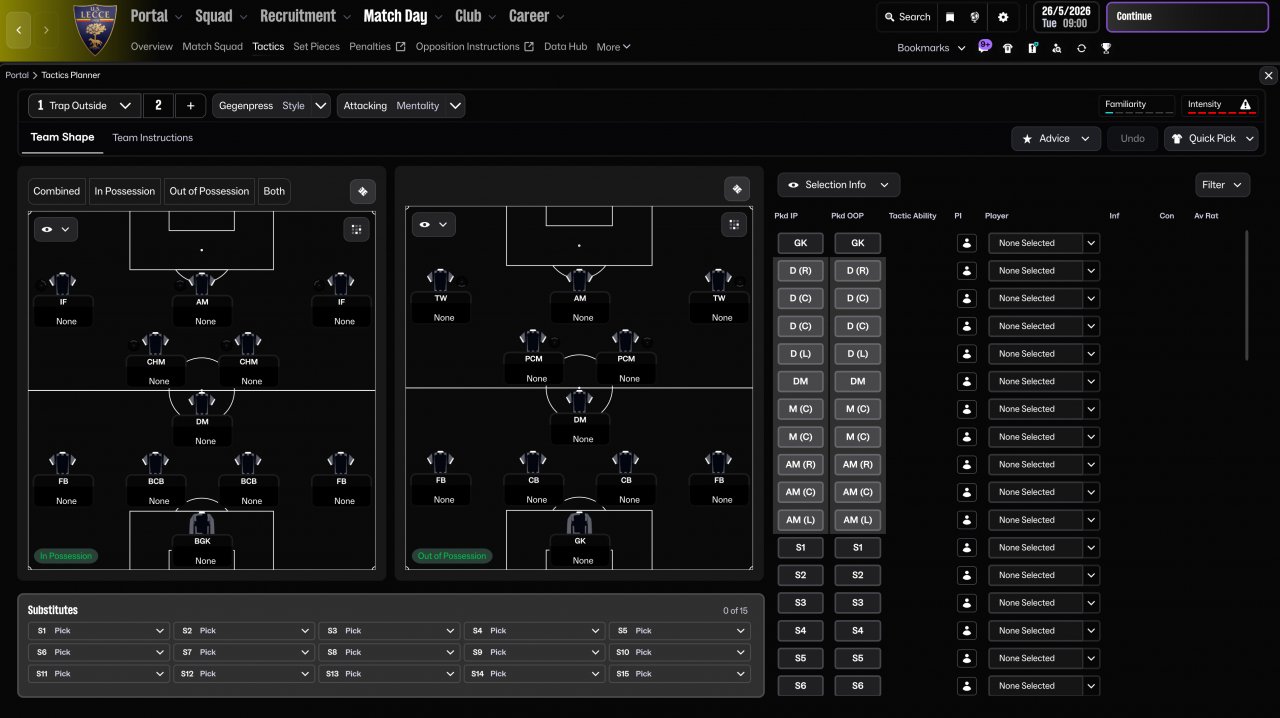Toggle grid icon on Out of Possession pitch

735,225
